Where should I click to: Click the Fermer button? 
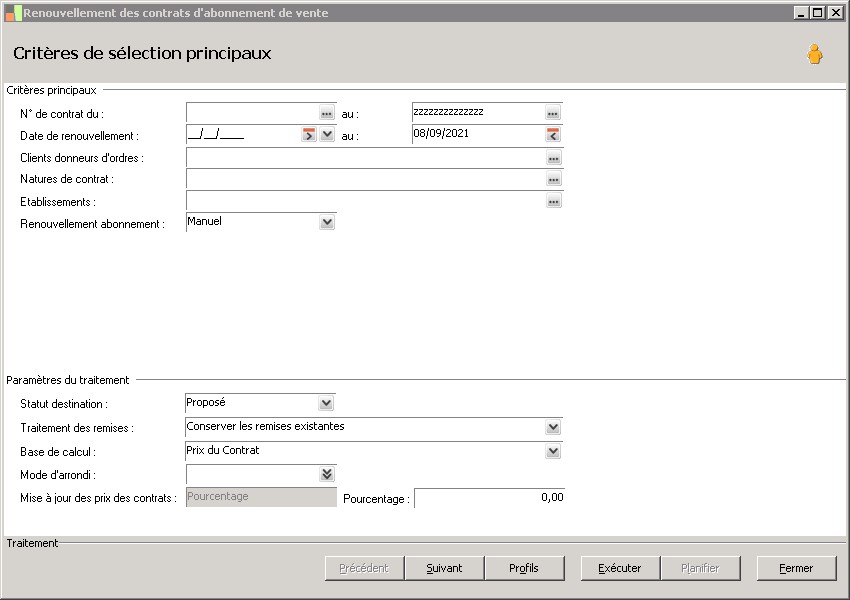click(x=796, y=568)
